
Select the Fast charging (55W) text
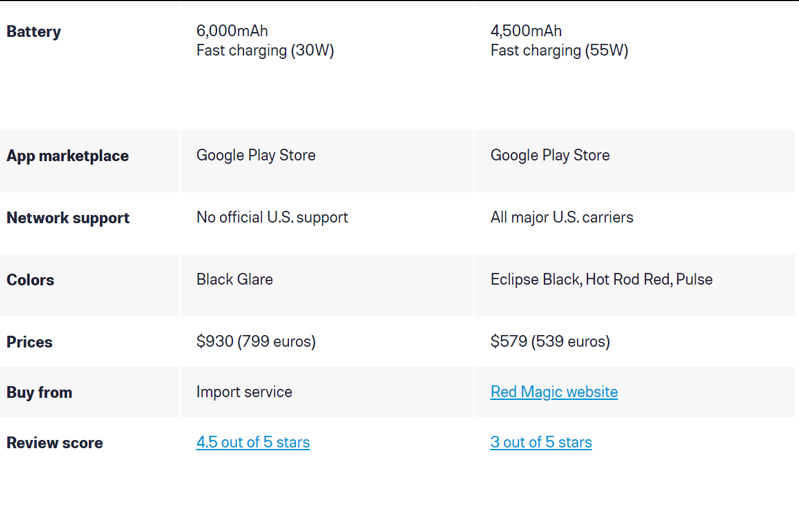(x=559, y=50)
